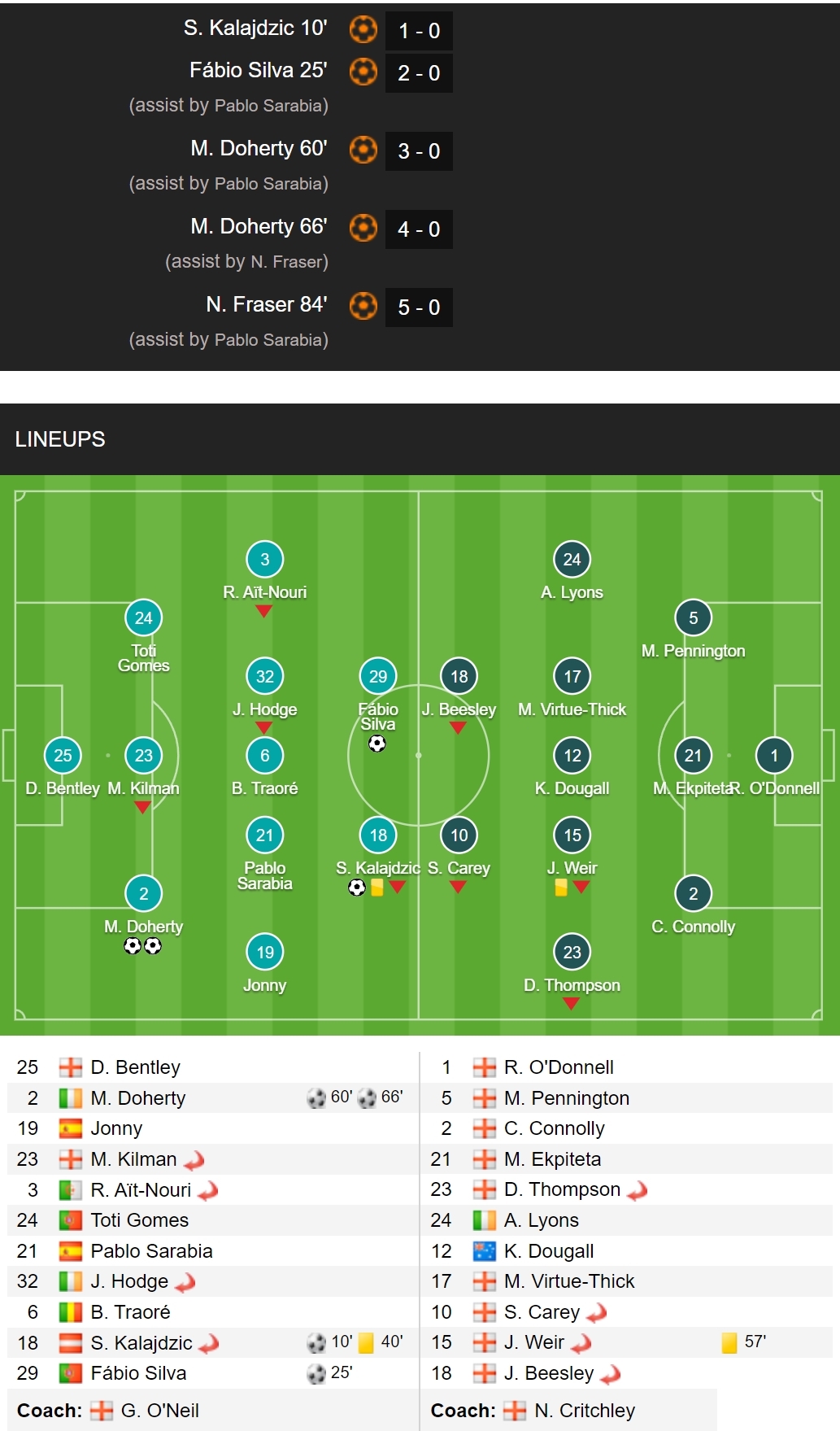This screenshot has height=1431, width=840.
Task: Click the yellow card 57' marker for J. Weir
Action: click(744, 1342)
